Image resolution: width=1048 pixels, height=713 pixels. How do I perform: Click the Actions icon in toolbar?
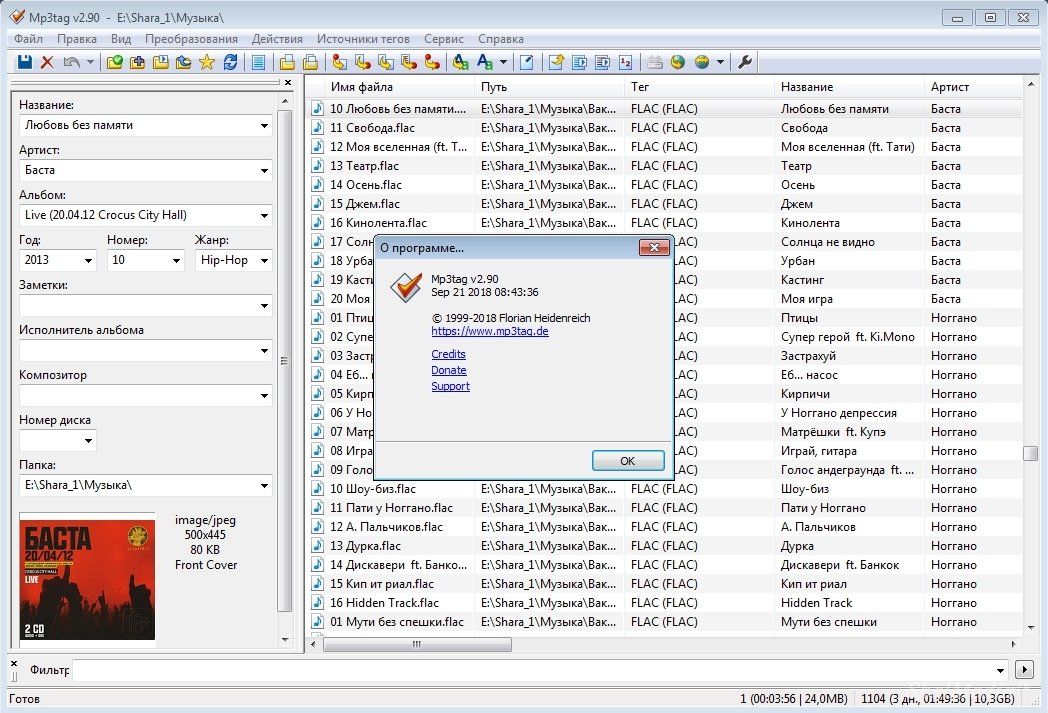pyautogui.click(x=461, y=62)
